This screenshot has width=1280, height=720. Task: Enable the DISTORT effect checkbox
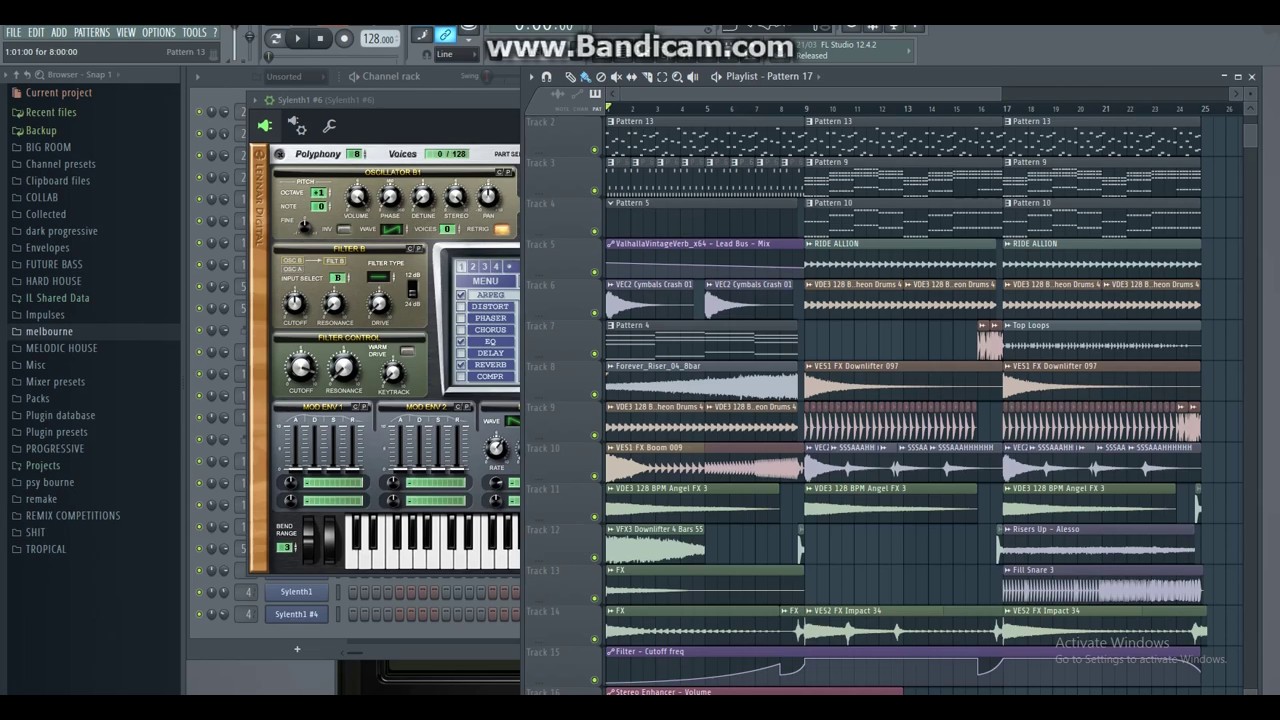(x=461, y=306)
